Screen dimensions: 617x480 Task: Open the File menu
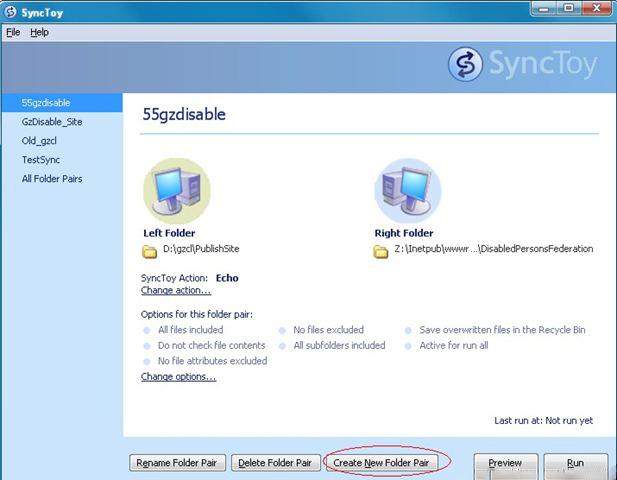13,32
